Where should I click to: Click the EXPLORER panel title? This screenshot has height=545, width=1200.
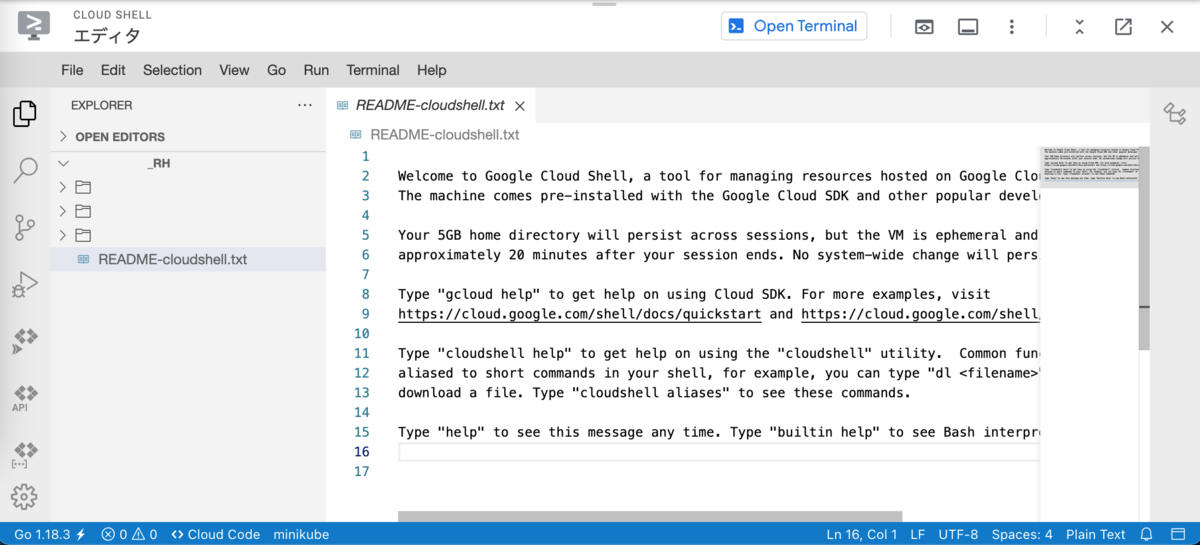pyautogui.click(x=101, y=105)
